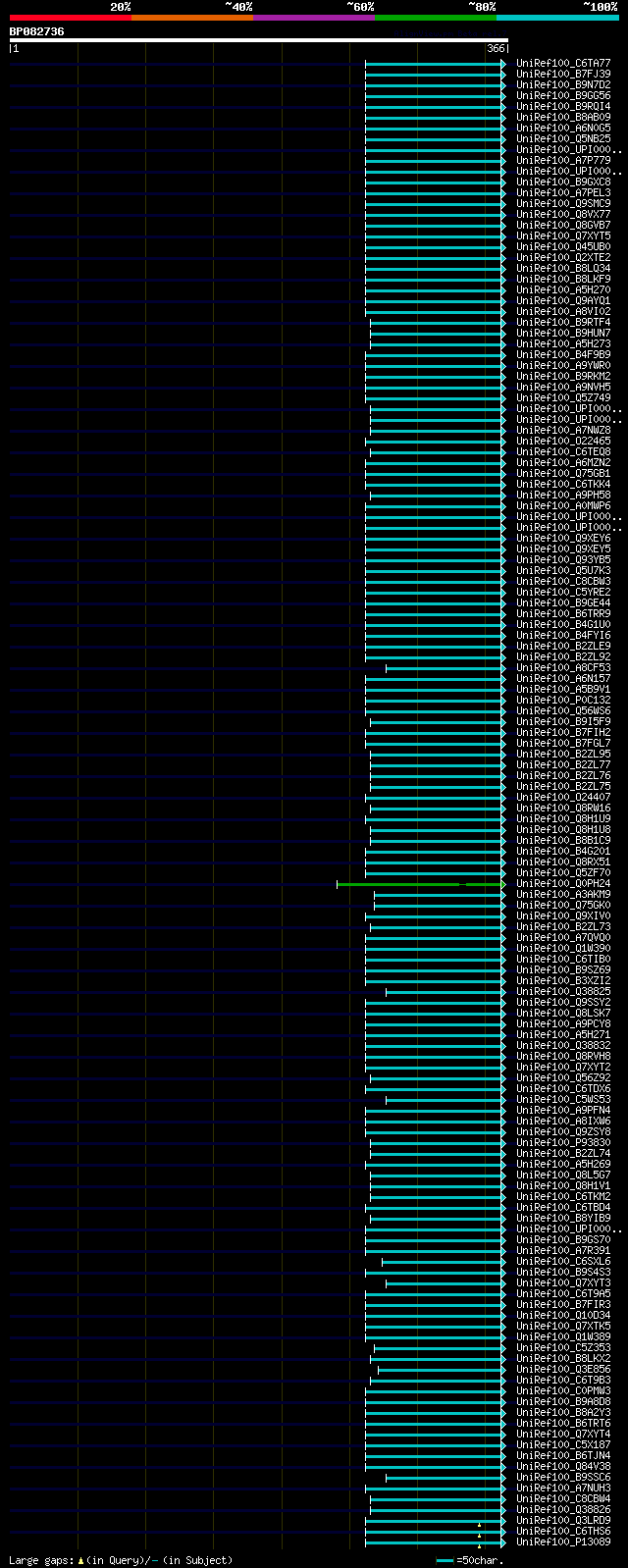Select hit UniRef100_Q3E856
Image resolution: width=628 pixels, height=1568 pixels.
coord(563,1370)
